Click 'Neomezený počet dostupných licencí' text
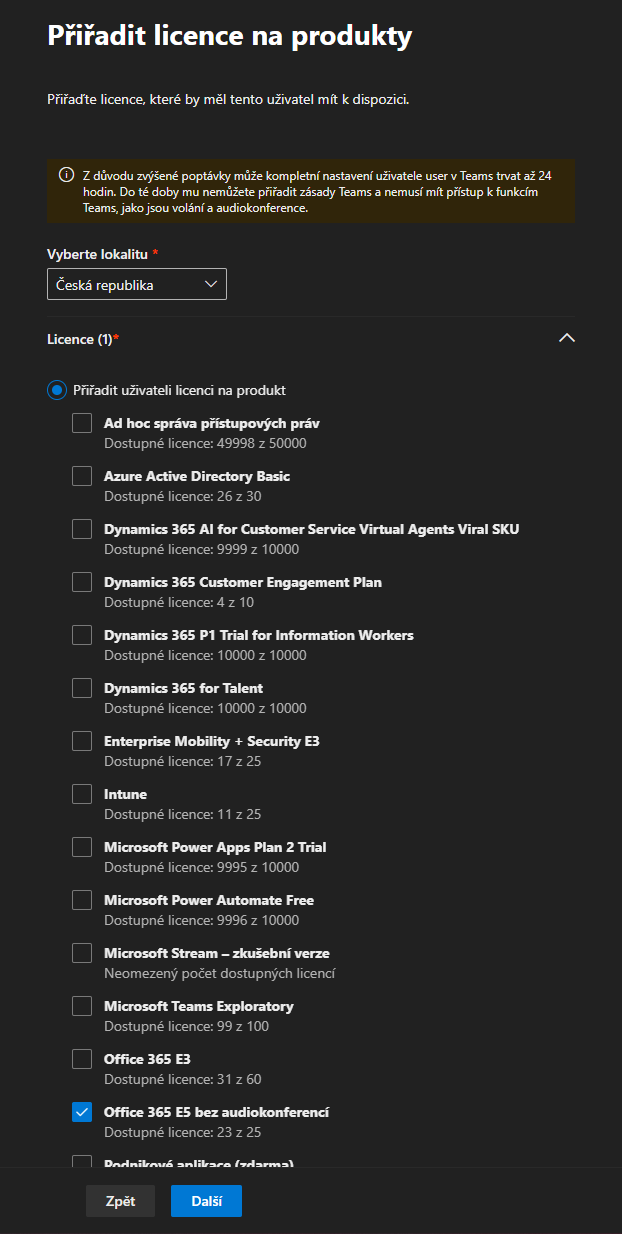This screenshot has width=622, height=1234. 219,973
